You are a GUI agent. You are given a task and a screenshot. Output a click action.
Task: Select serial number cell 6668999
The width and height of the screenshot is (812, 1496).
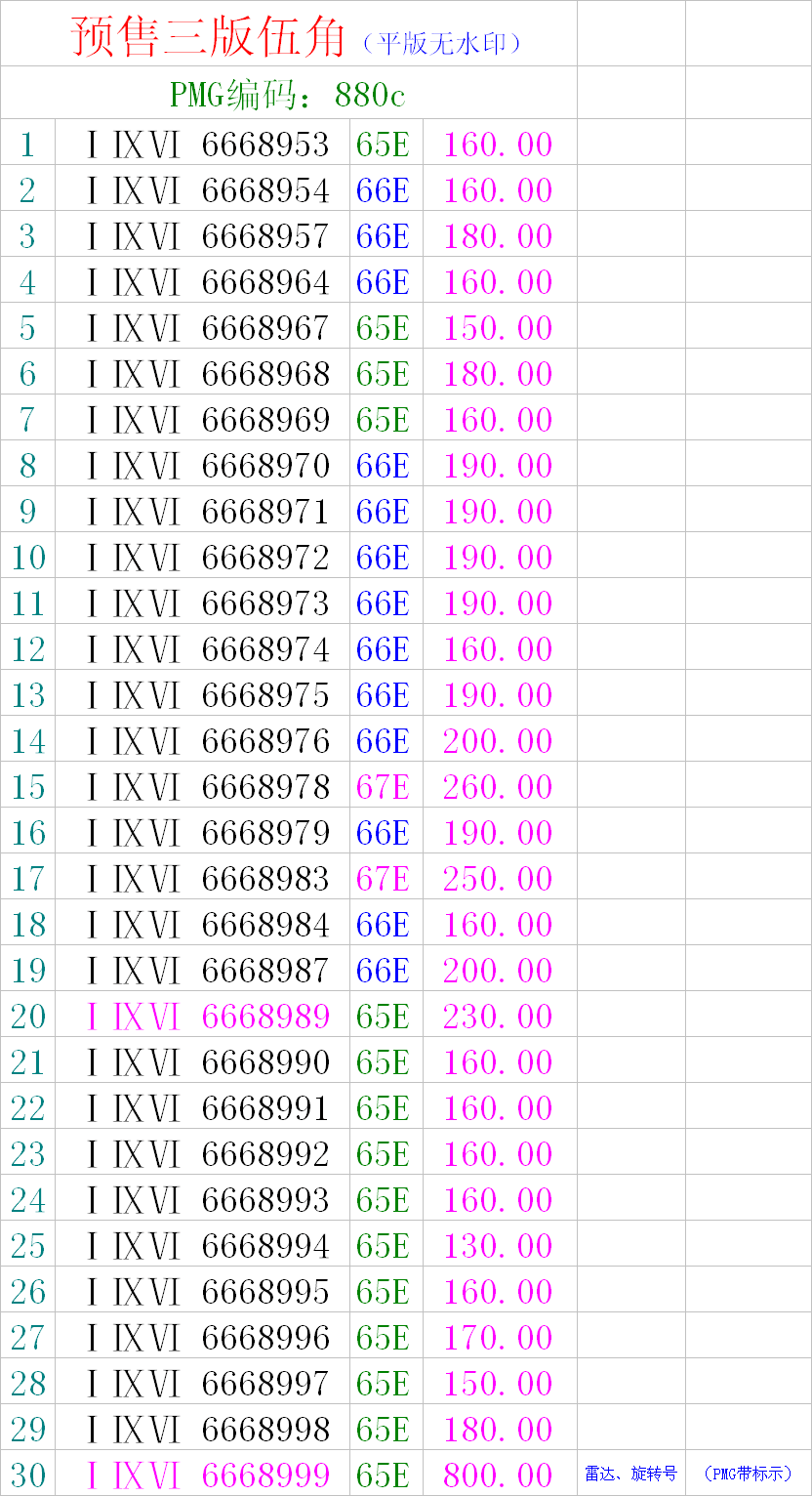coord(203,1475)
